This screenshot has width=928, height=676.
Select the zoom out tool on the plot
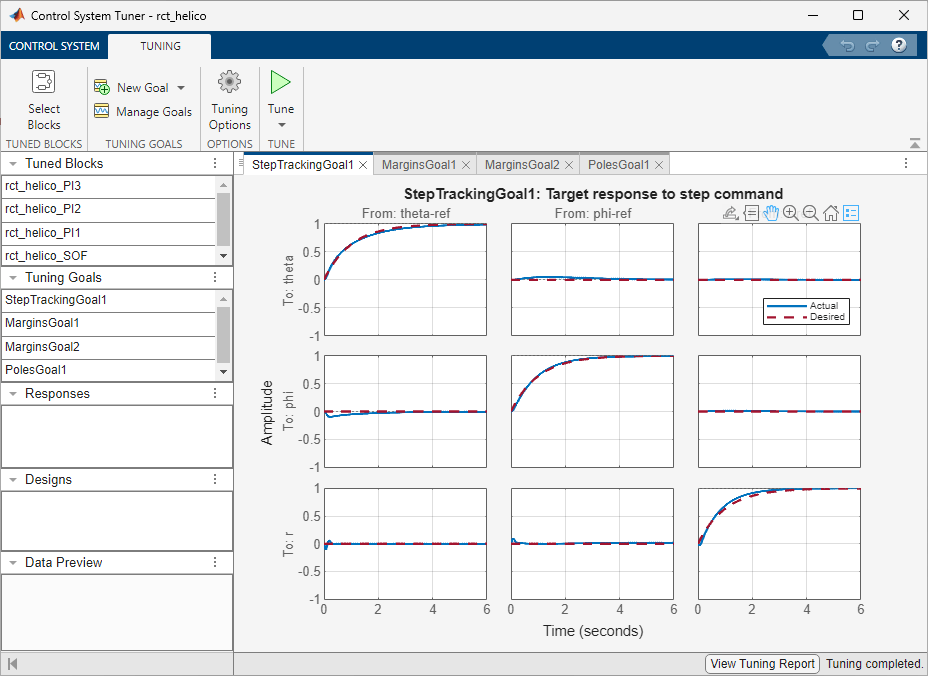point(810,212)
